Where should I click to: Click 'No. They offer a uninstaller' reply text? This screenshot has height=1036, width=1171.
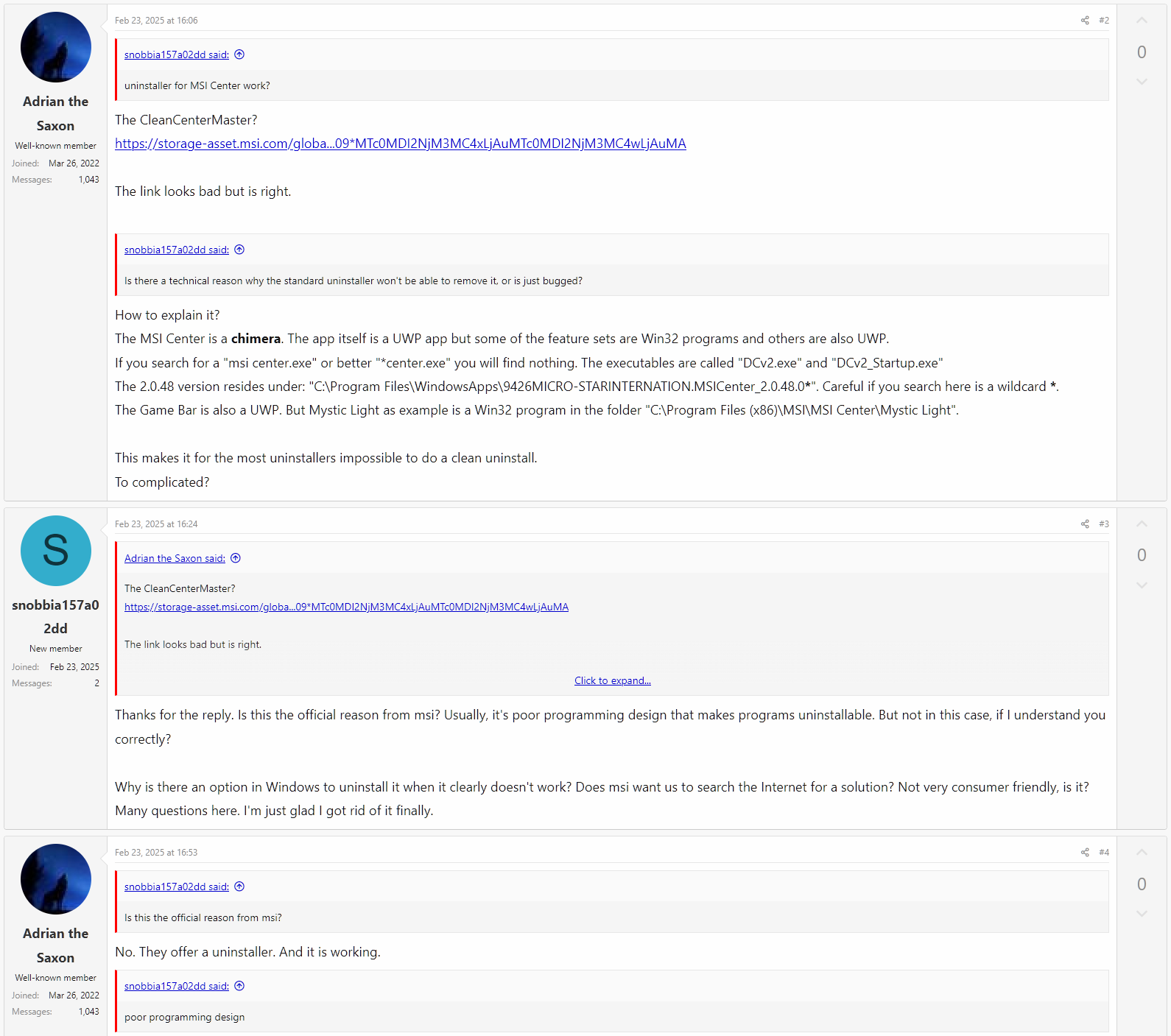[247, 952]
